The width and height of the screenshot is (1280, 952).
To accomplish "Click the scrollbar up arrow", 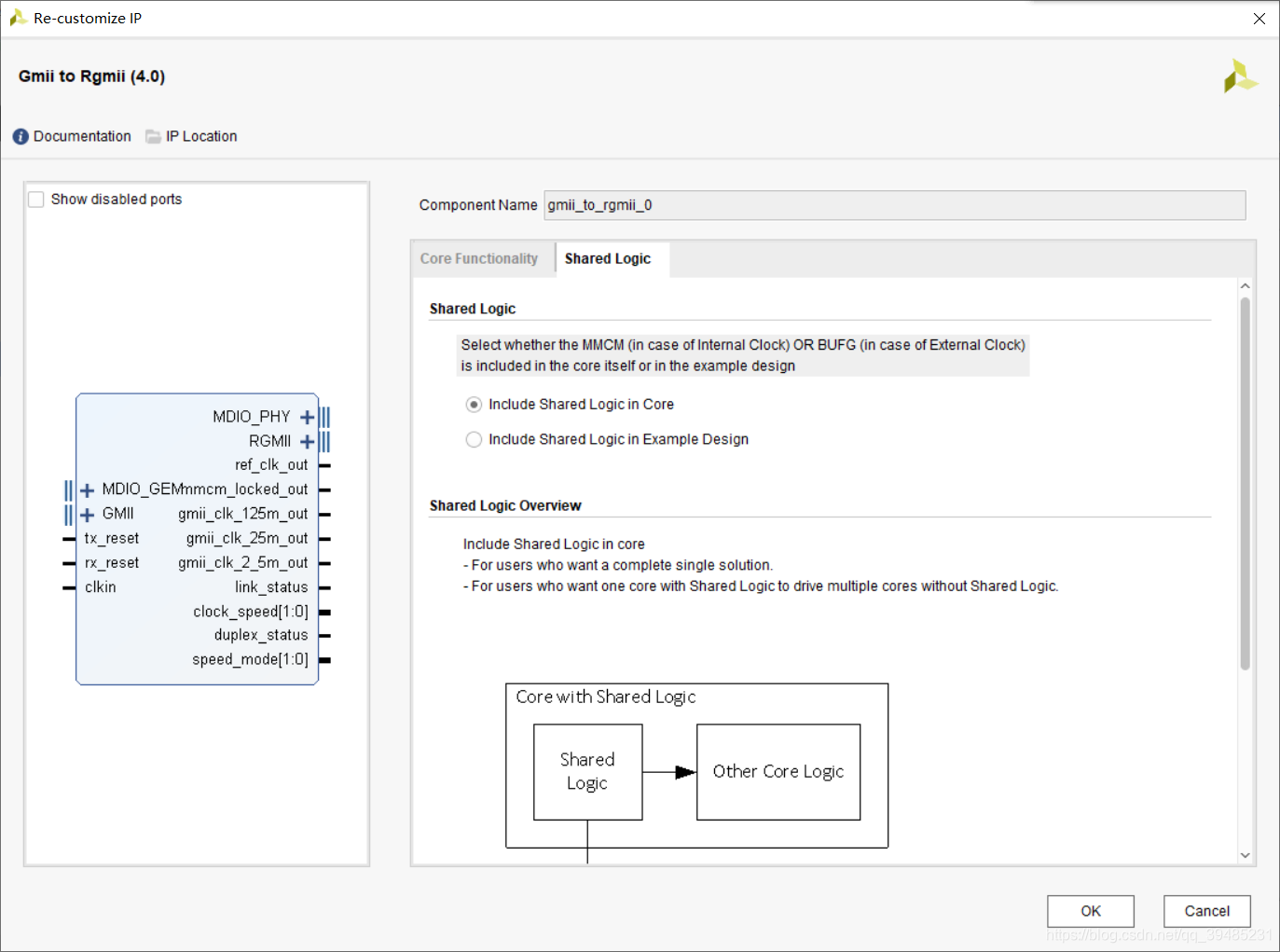I will click(x=1245, y=286).
